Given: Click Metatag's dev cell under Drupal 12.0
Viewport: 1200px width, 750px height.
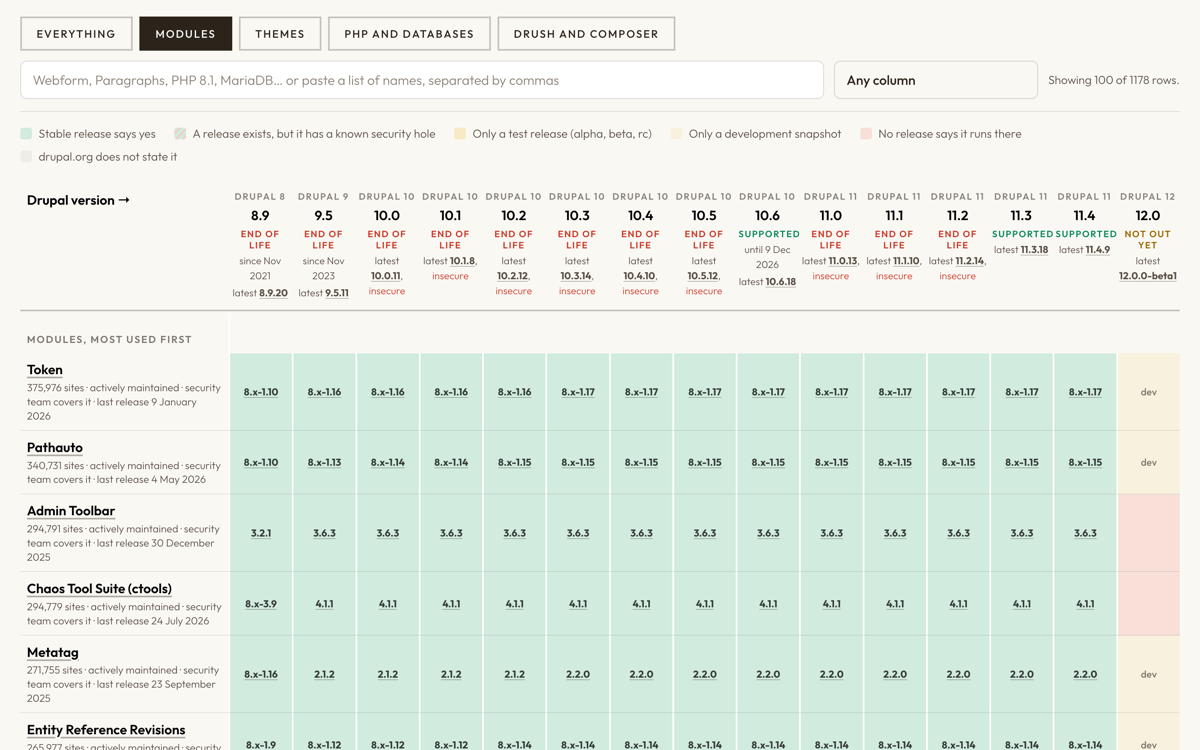Looking at the screenshot, I should (x=1149, y=674).
